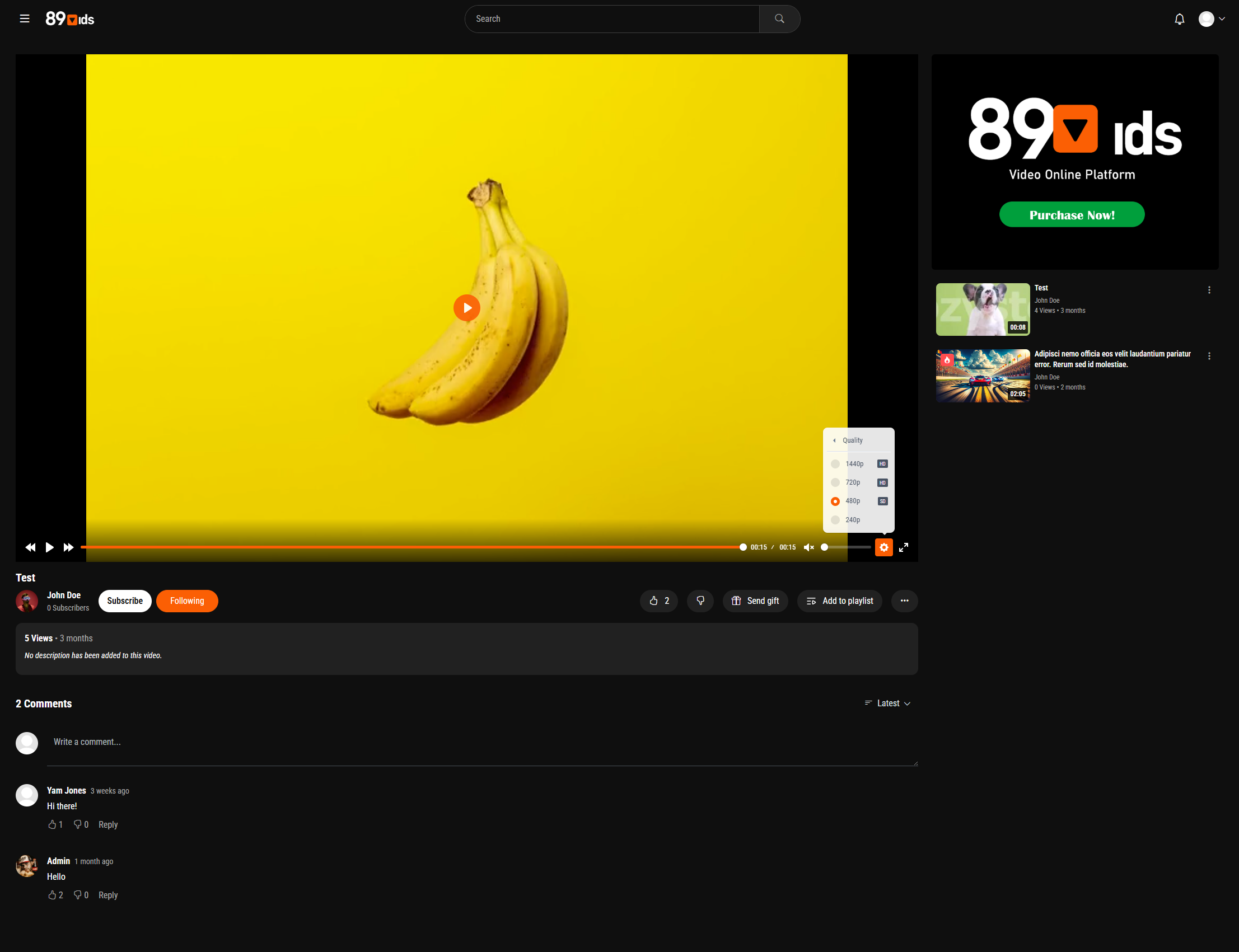Open options for the Test sidebar video

point(1209,290)
